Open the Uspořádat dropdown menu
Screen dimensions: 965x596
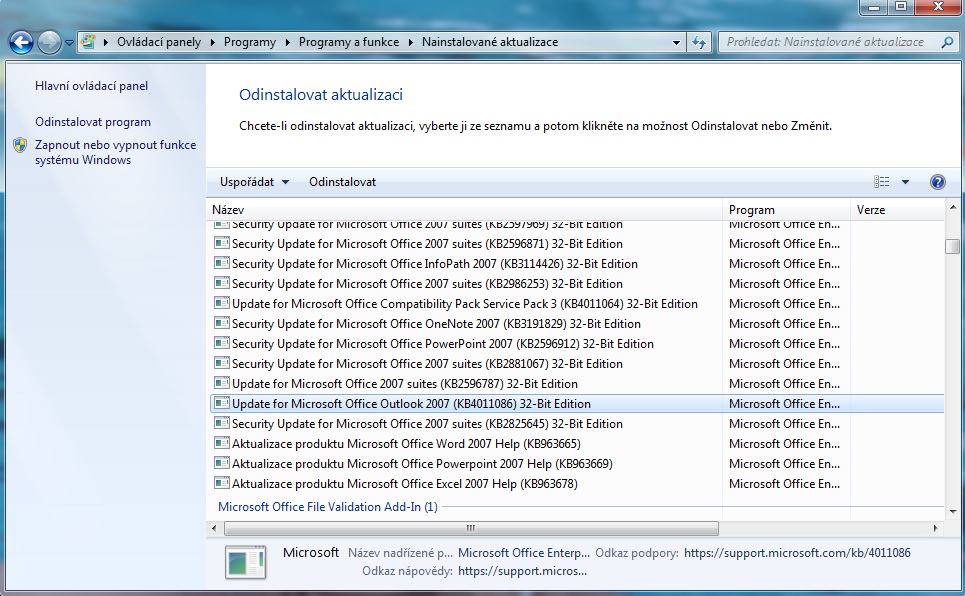(x=254, y=182)
